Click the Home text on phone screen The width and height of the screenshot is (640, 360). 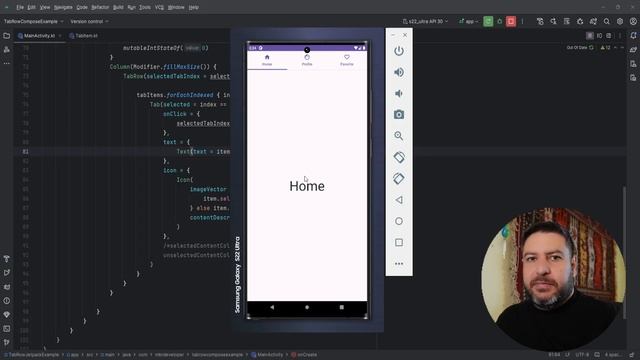(x=307, y=186)
